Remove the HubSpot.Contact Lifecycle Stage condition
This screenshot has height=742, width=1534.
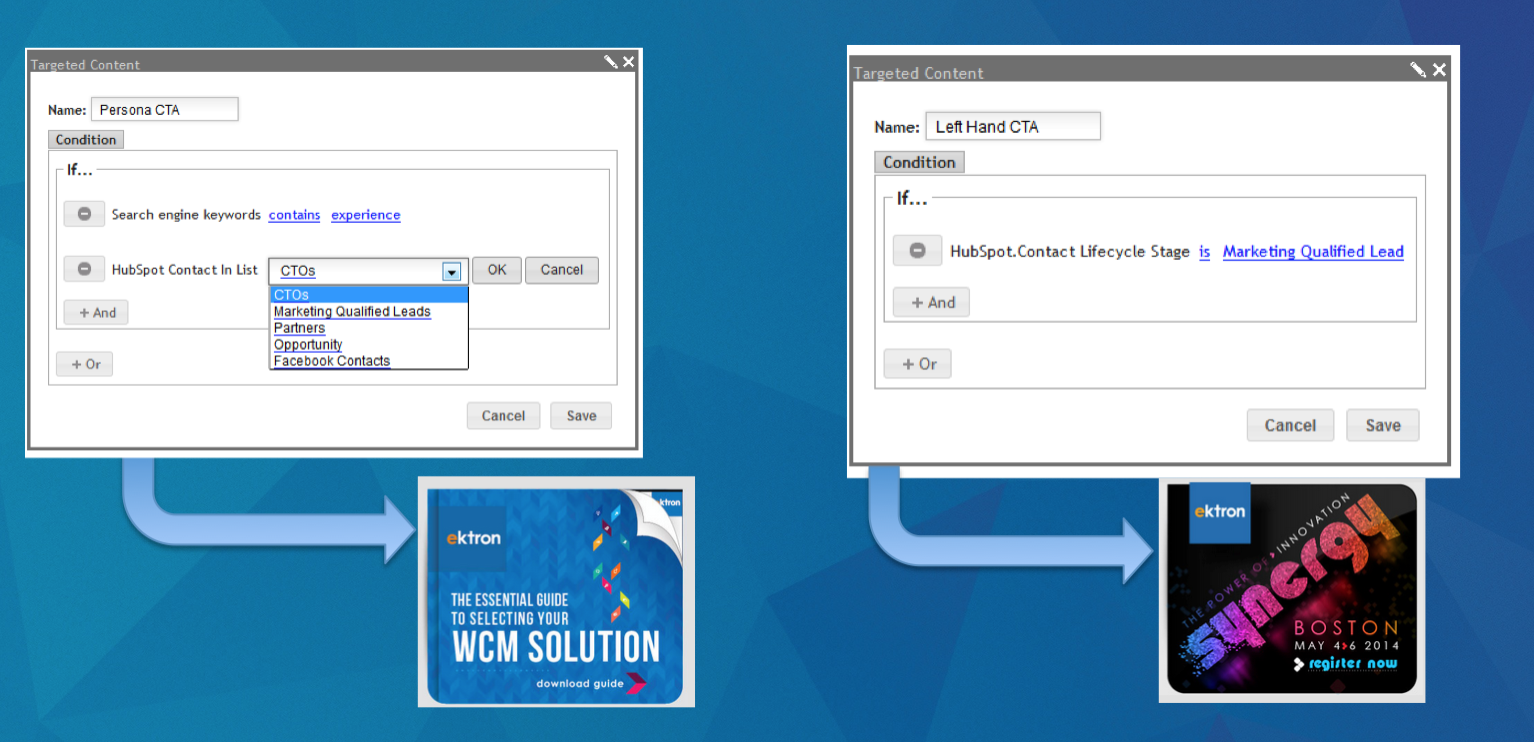[x=917, y=251]
